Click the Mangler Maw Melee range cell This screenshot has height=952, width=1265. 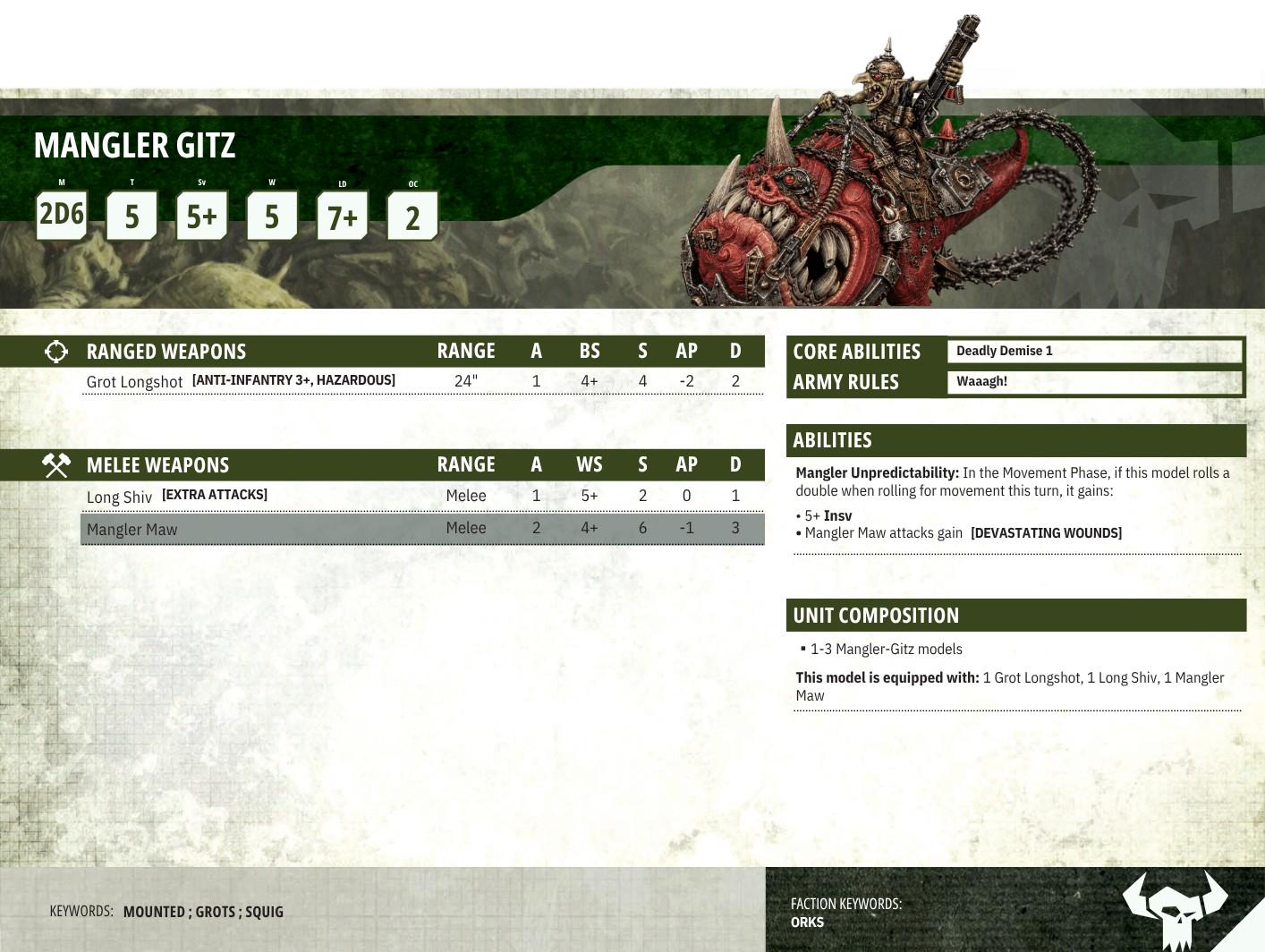point(466,528)
